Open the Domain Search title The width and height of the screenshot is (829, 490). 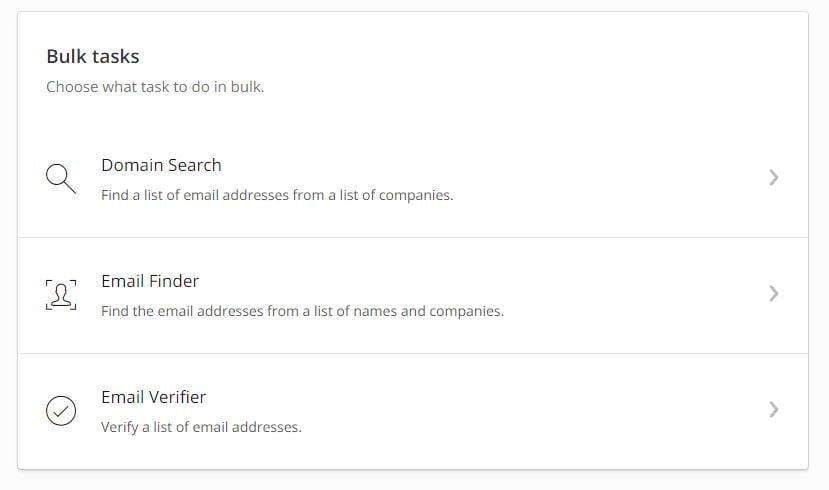point(161,165)
